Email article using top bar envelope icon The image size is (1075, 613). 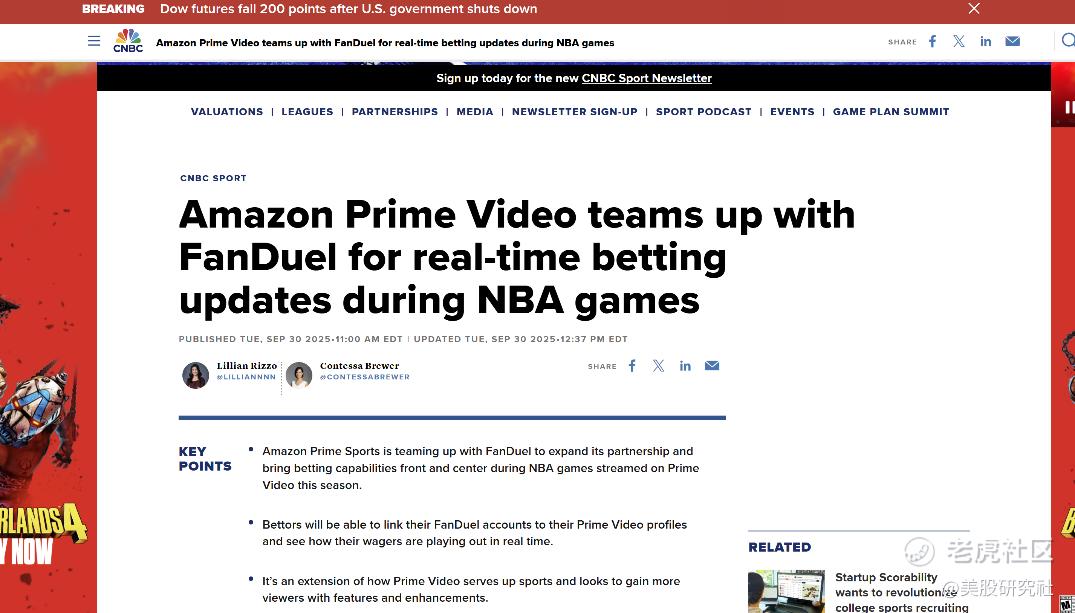click(1013, 41)
